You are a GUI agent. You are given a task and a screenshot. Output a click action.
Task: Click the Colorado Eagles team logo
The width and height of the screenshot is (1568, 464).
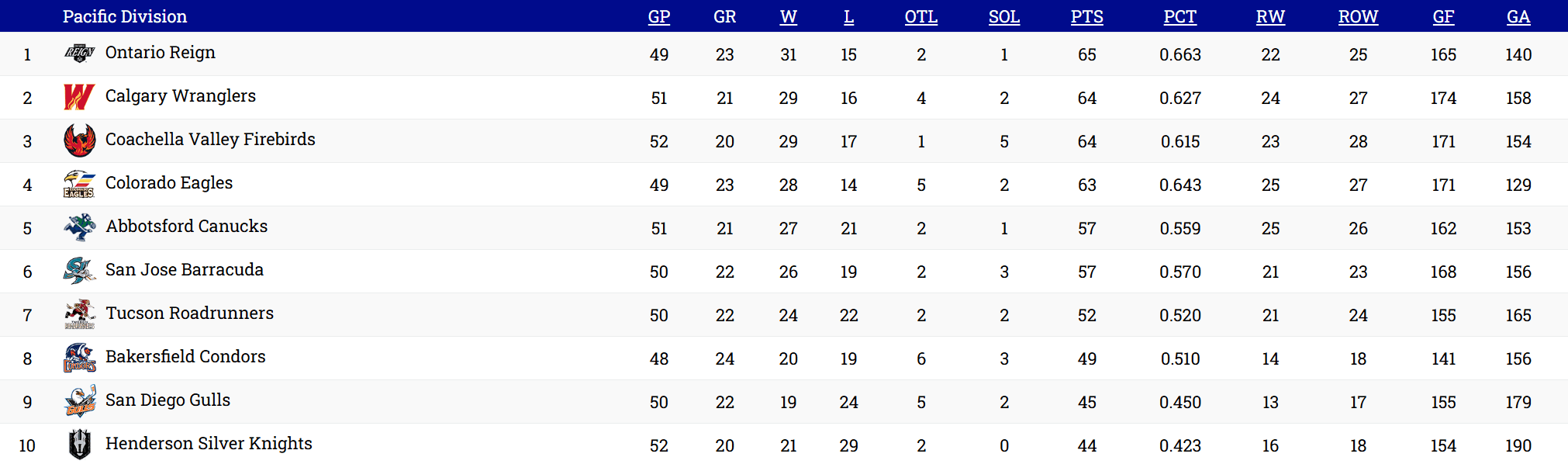pyautogui.click(x=79, y=184)
